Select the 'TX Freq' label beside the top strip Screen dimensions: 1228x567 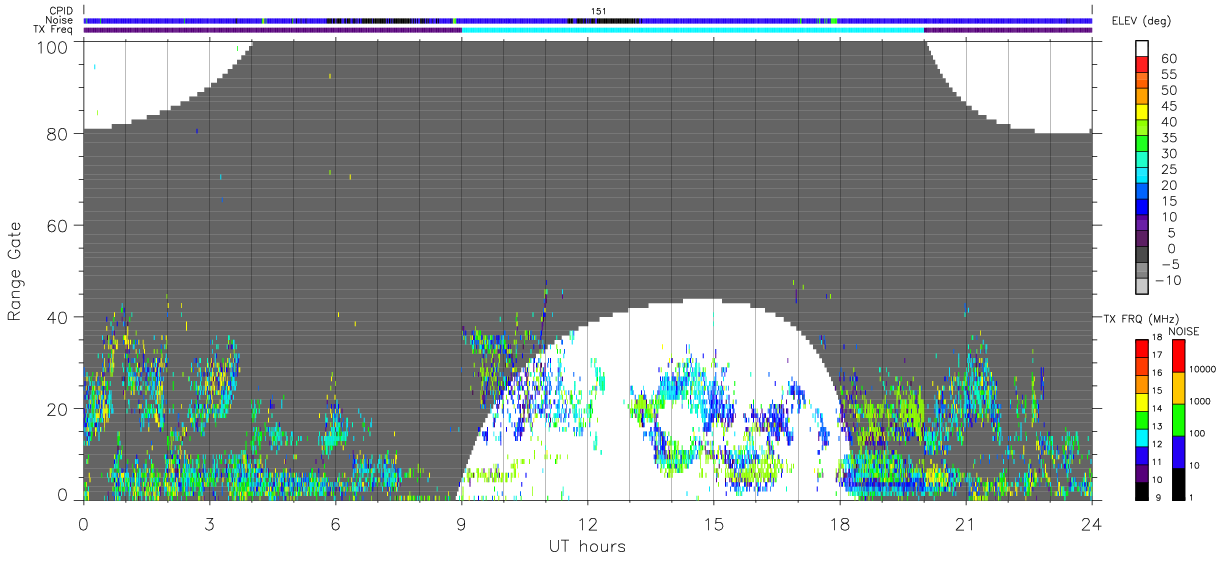tap(55, 29)
